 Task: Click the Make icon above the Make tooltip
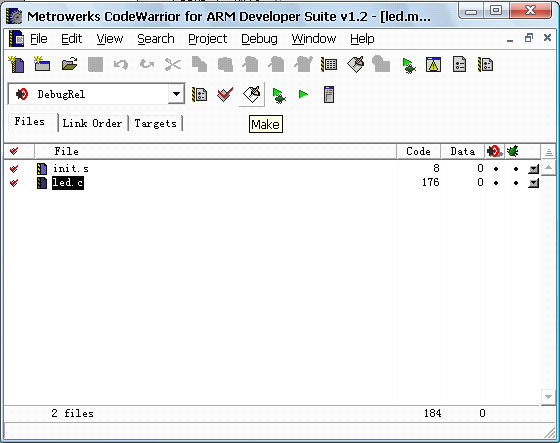pos(251,95)
